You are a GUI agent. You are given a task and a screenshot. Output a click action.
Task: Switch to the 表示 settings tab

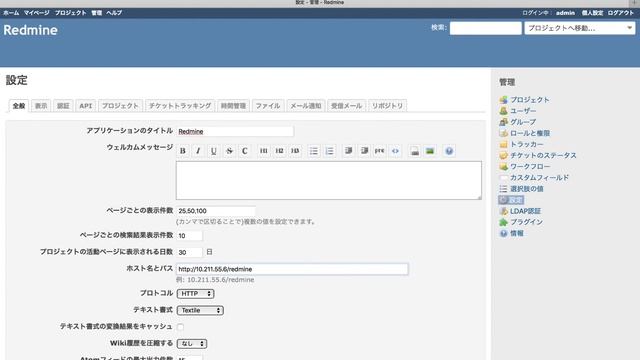coord(41,106)
